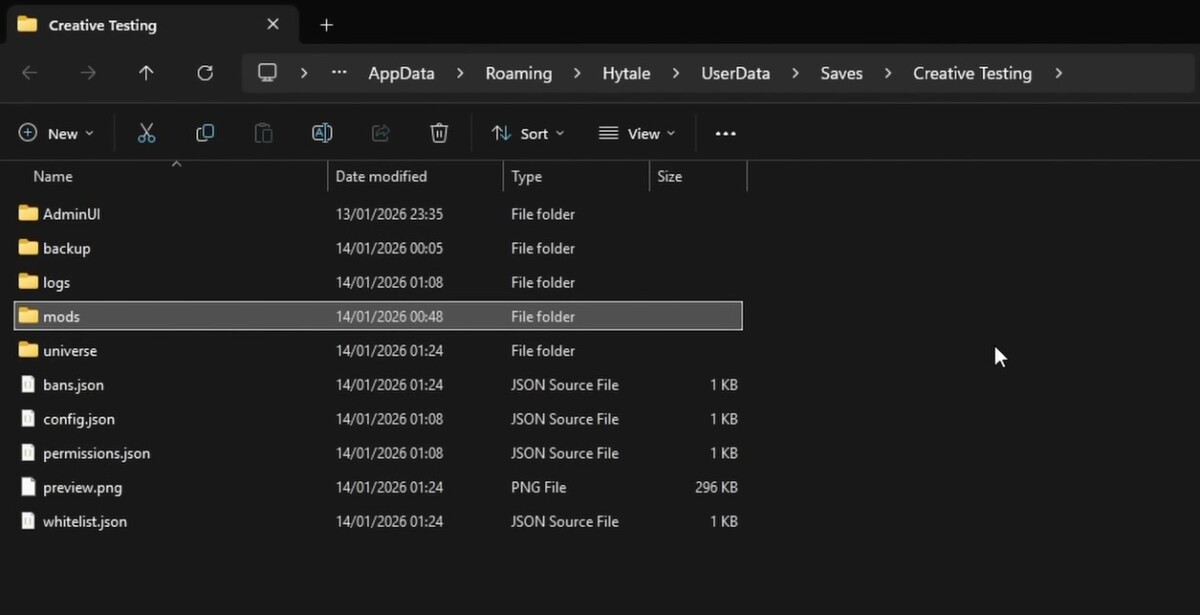Open the View layout dropdown

(x=637, y=132)
